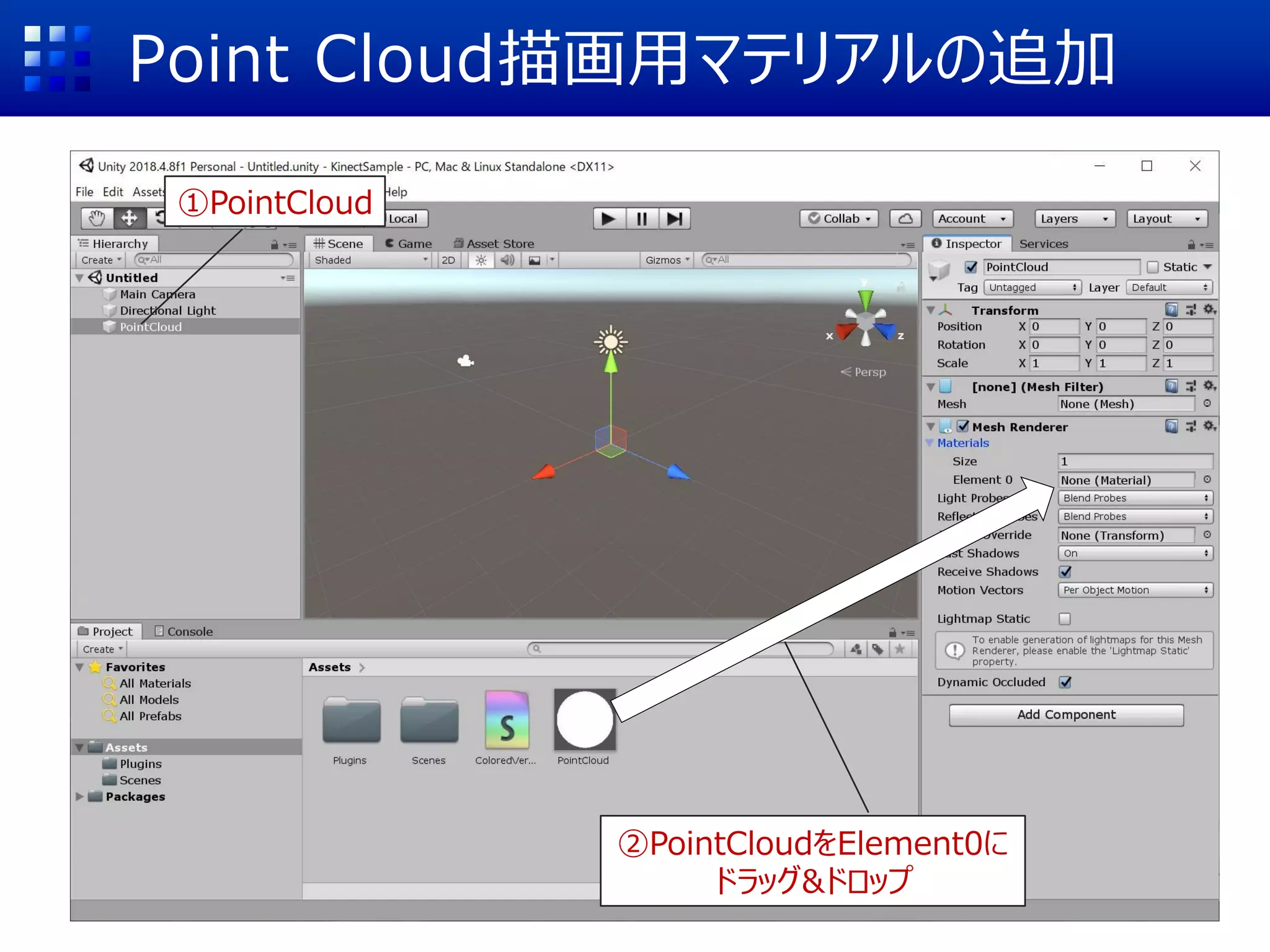
Task: Open the Account dropdown
Action: [x=972, y=219]
